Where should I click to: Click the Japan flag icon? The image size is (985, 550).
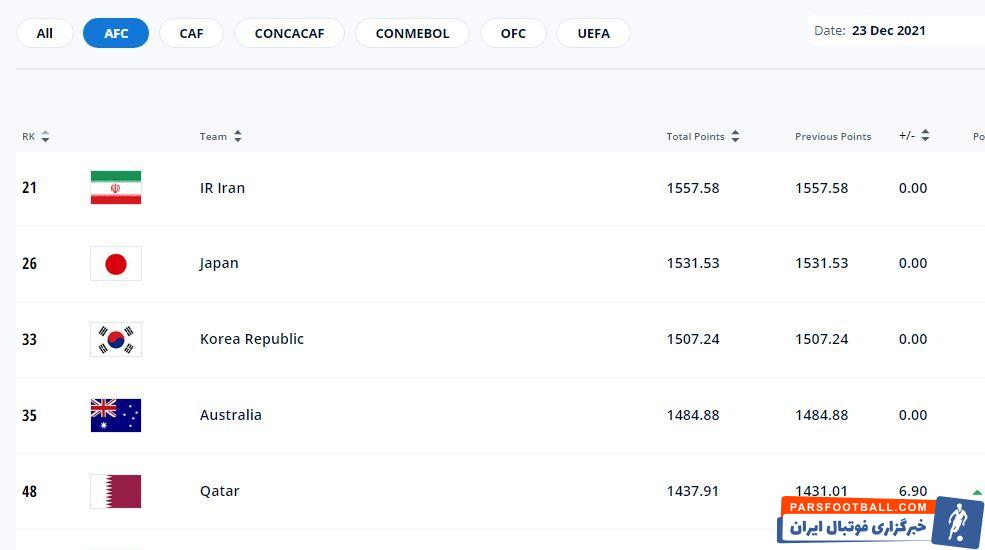[x=116, y=264]
